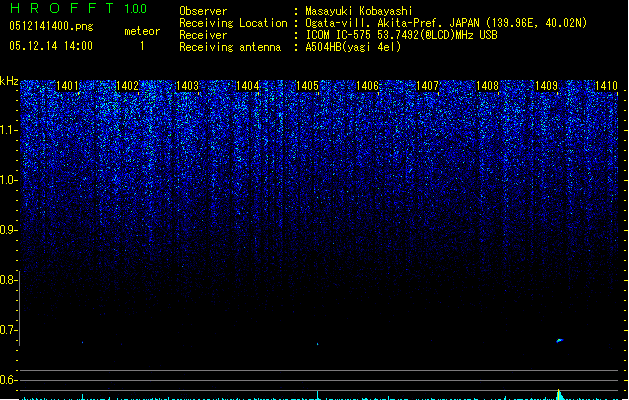Click the Ogata-vill. Akita-Pref. JAPAN location text
629x400 pixels.
446,23
